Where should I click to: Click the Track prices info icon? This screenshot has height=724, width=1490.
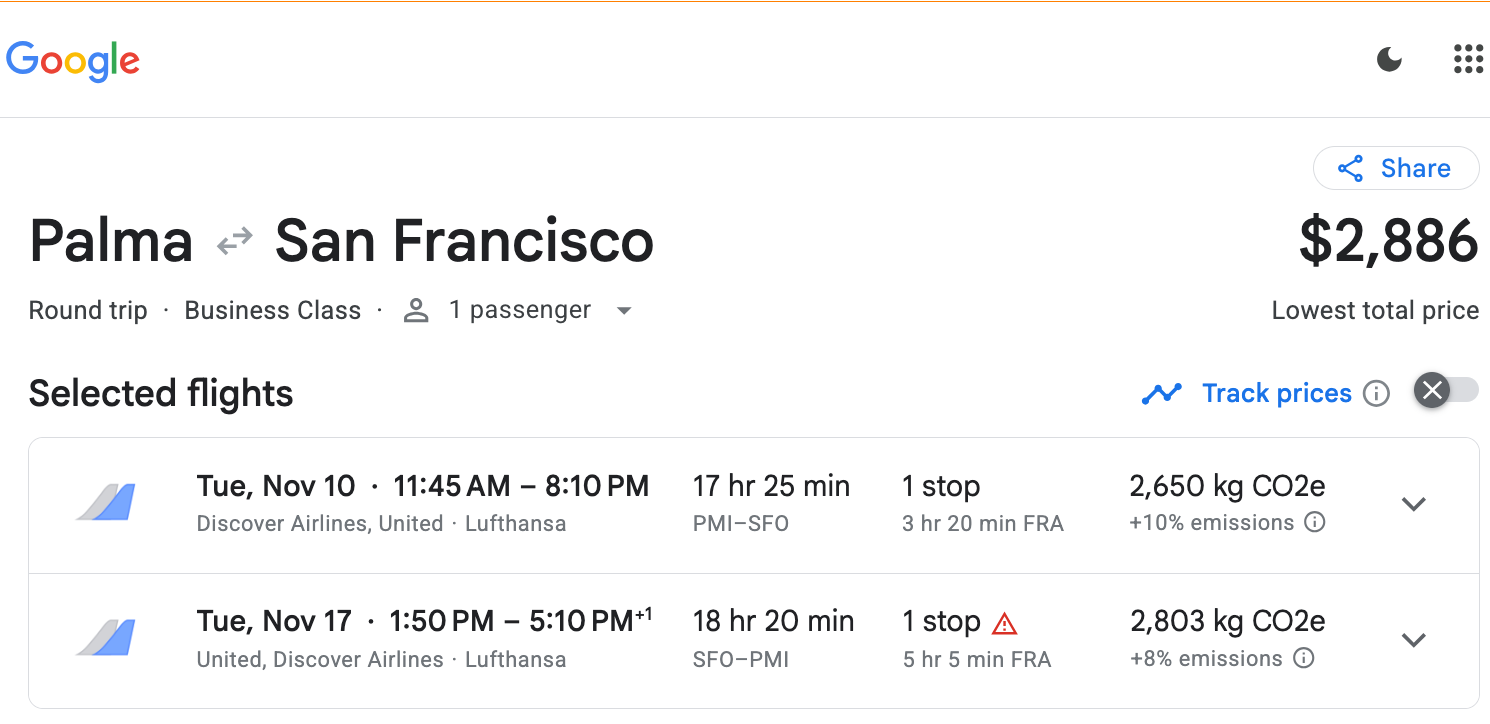tap(1377, 394)
